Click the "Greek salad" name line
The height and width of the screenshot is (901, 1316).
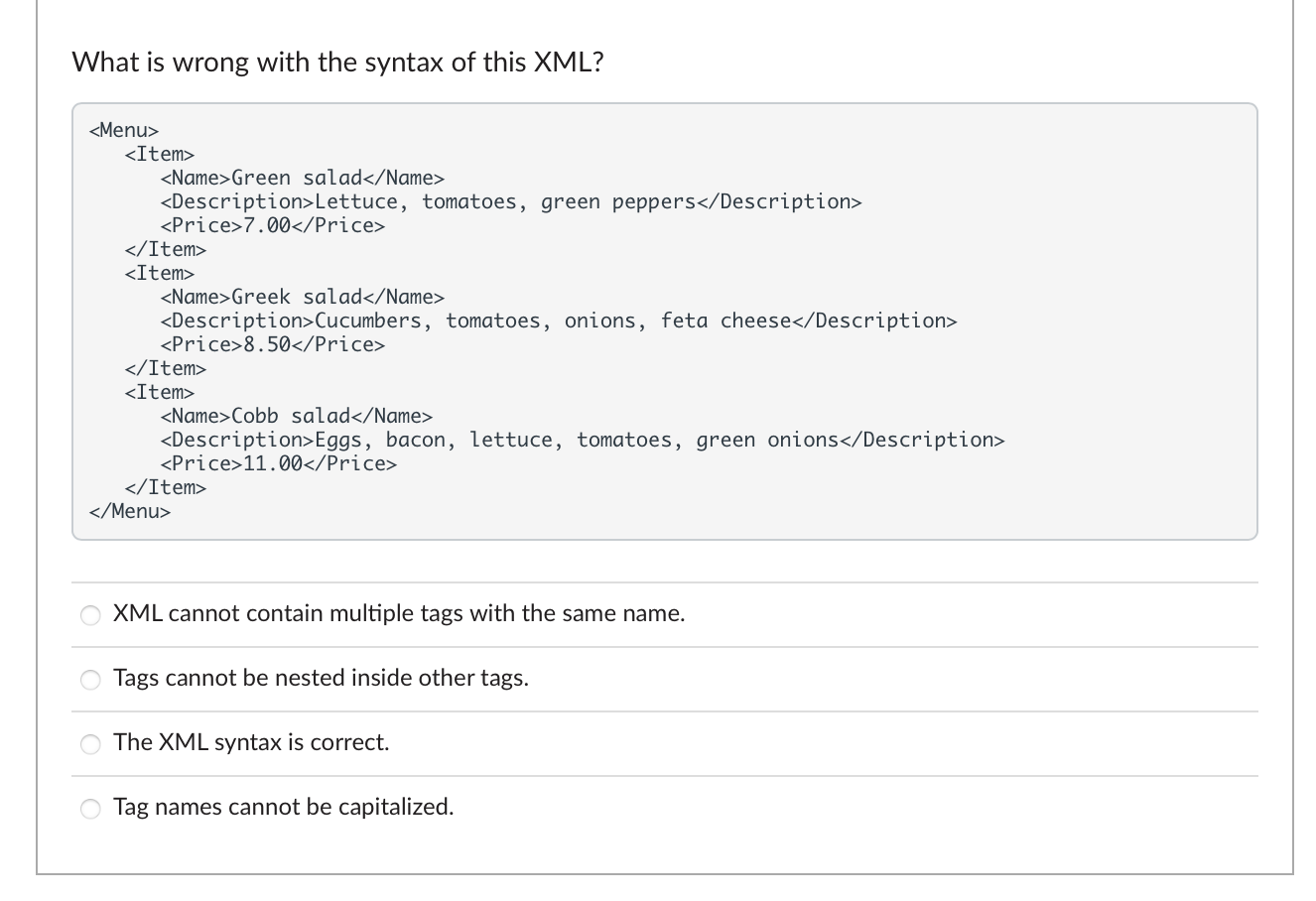click(302, 297)
